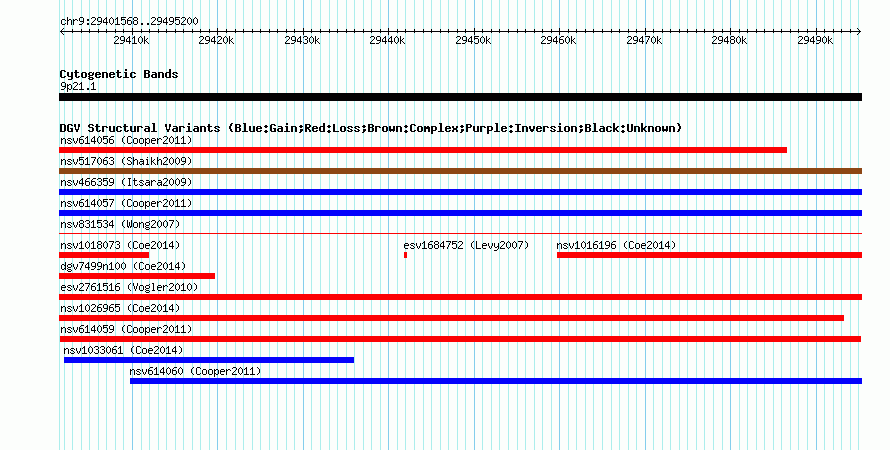Screen dimensions: 890x450
Task: Click the Cytogenetic Bands track title
Action: [119, 74]
